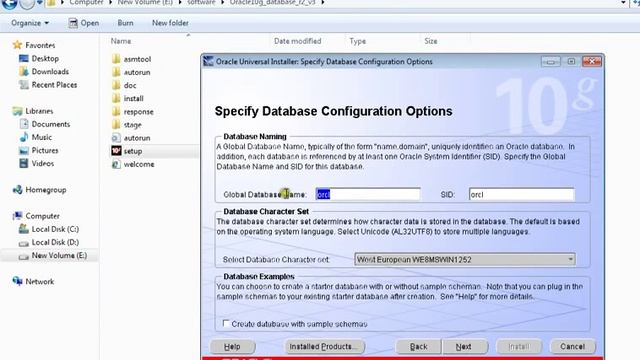Minimize the Oracle Universal Installer window

coord(551,61)
